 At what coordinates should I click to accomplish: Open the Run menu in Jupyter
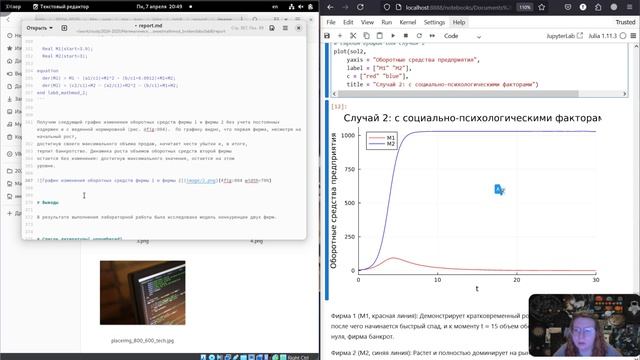tap(386, 22)
